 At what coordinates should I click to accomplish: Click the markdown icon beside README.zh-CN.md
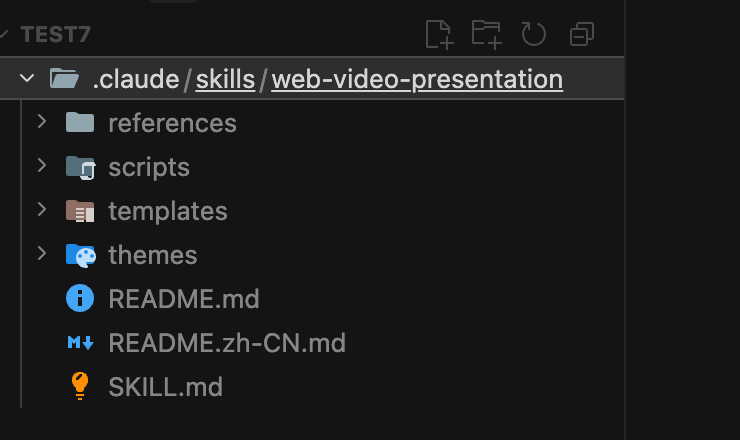[80, 342]
